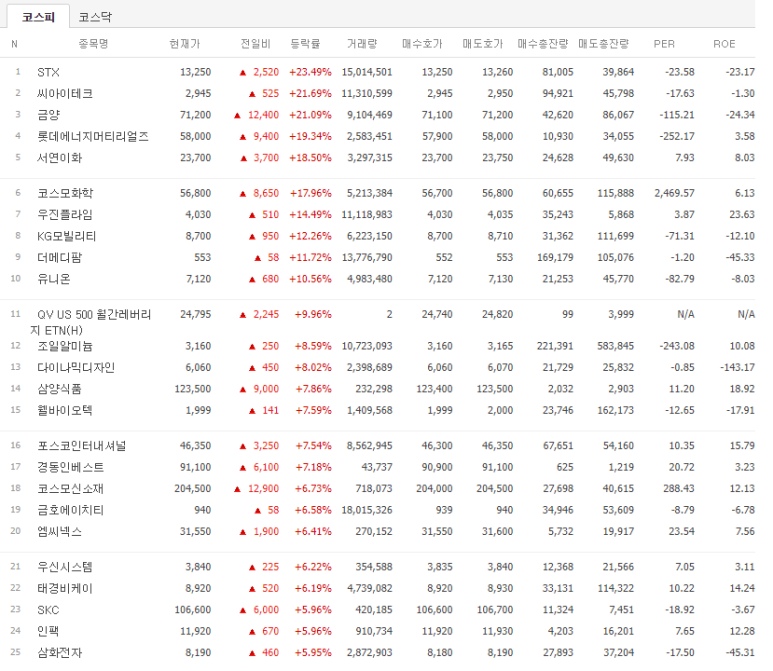
Task: Select 금호에이치티 volume 18,015,326
Action: tap(367, 510)
